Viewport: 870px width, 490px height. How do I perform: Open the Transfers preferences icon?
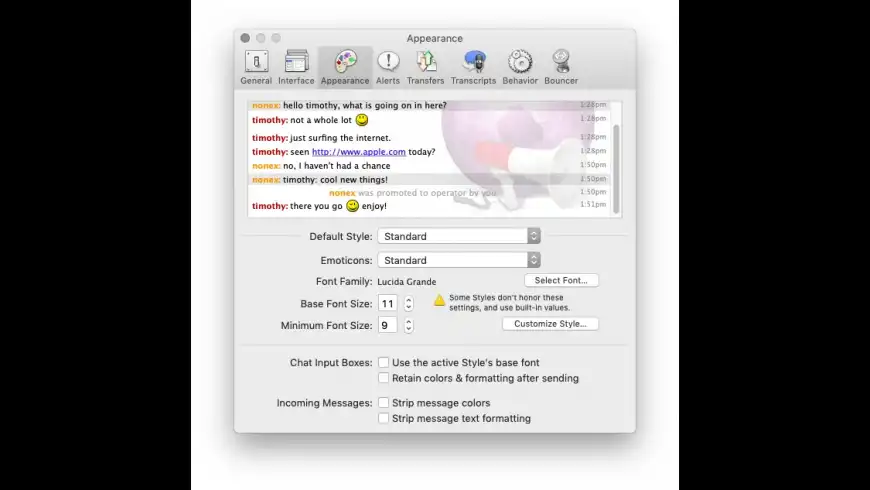point(426,67)
